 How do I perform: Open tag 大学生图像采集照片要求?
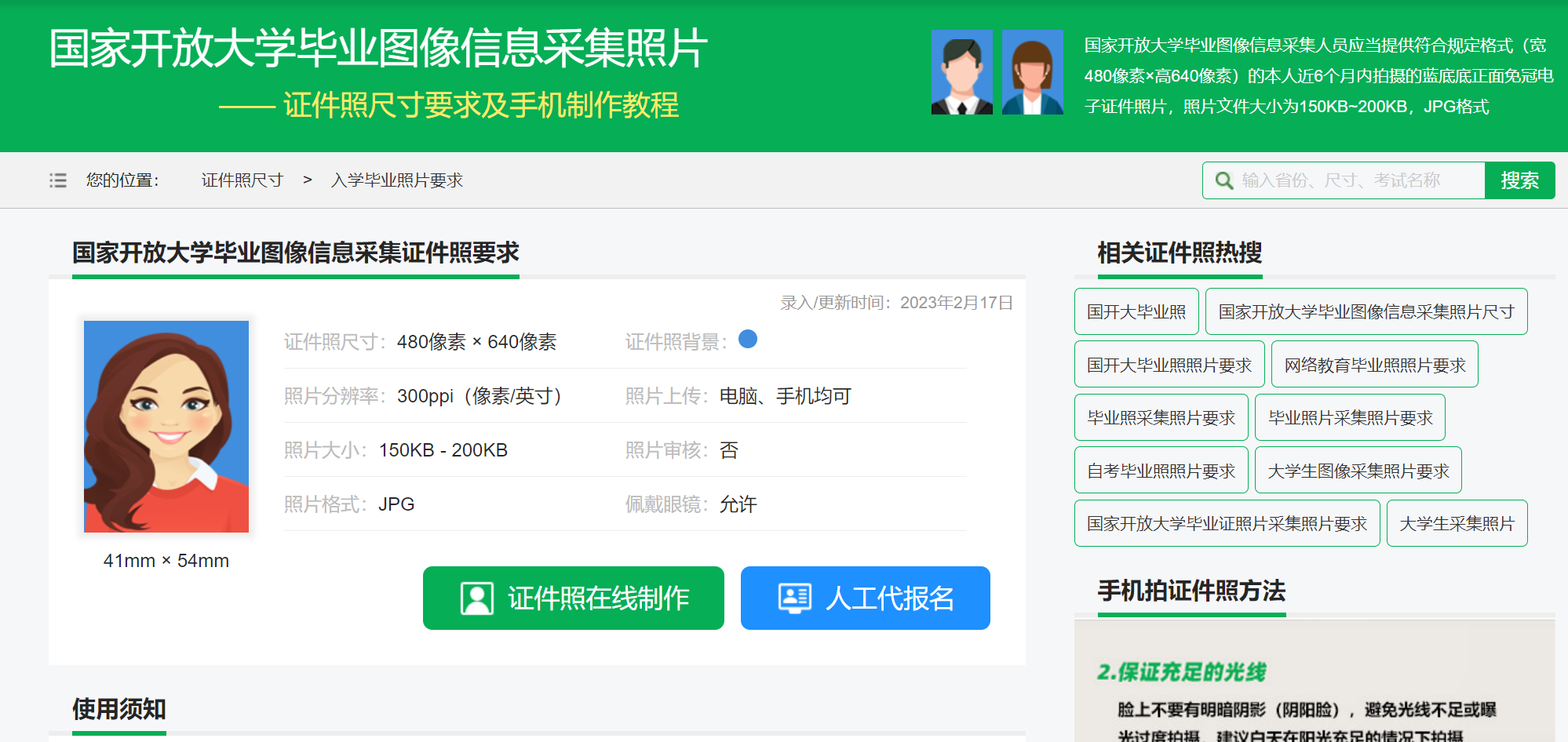[x=1358, y=470]
